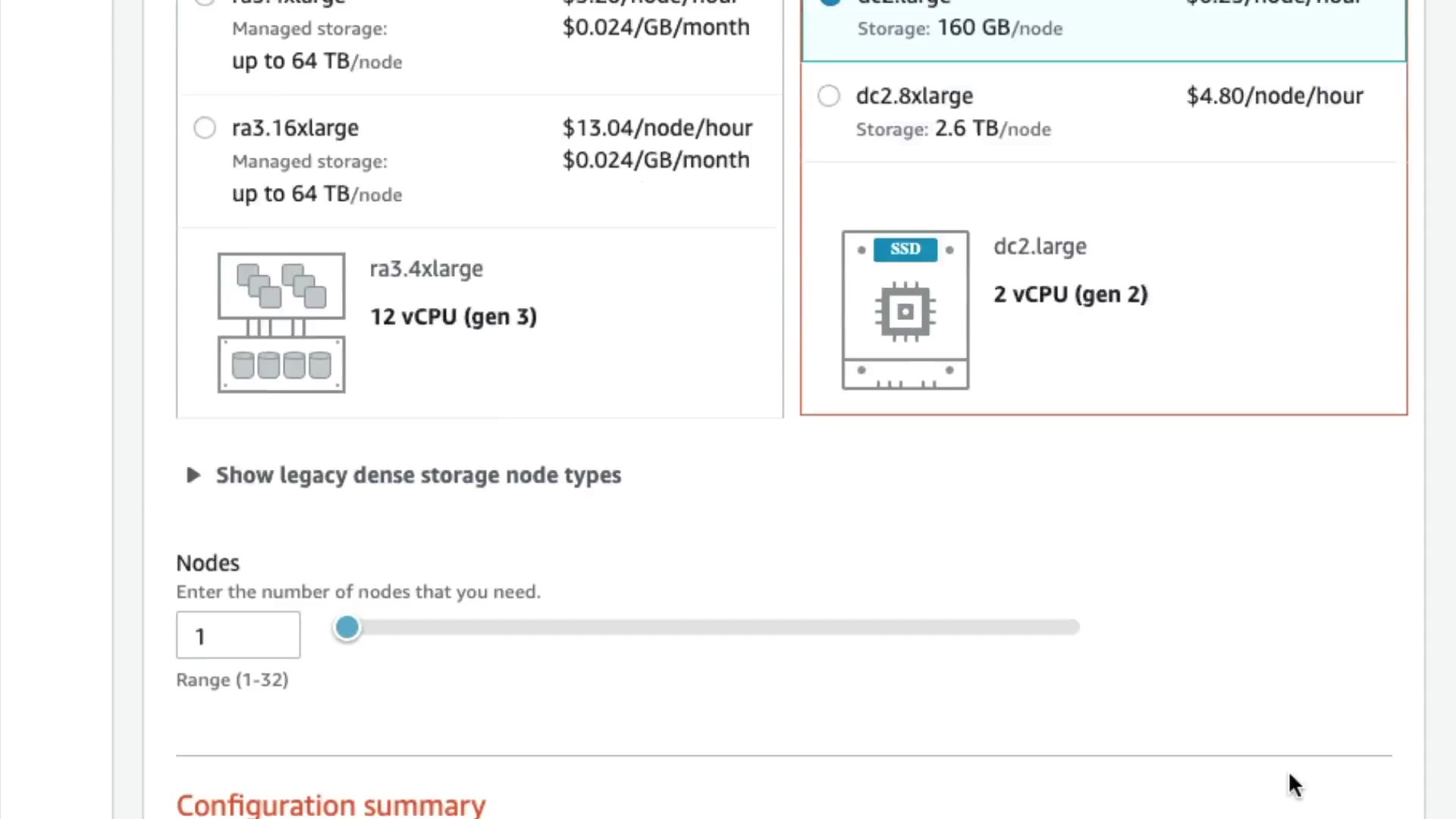The width and height of the screenshot is (1456, 819).
Task: Click the '12 vCPU (gen 3)' text
Action: 453,317
